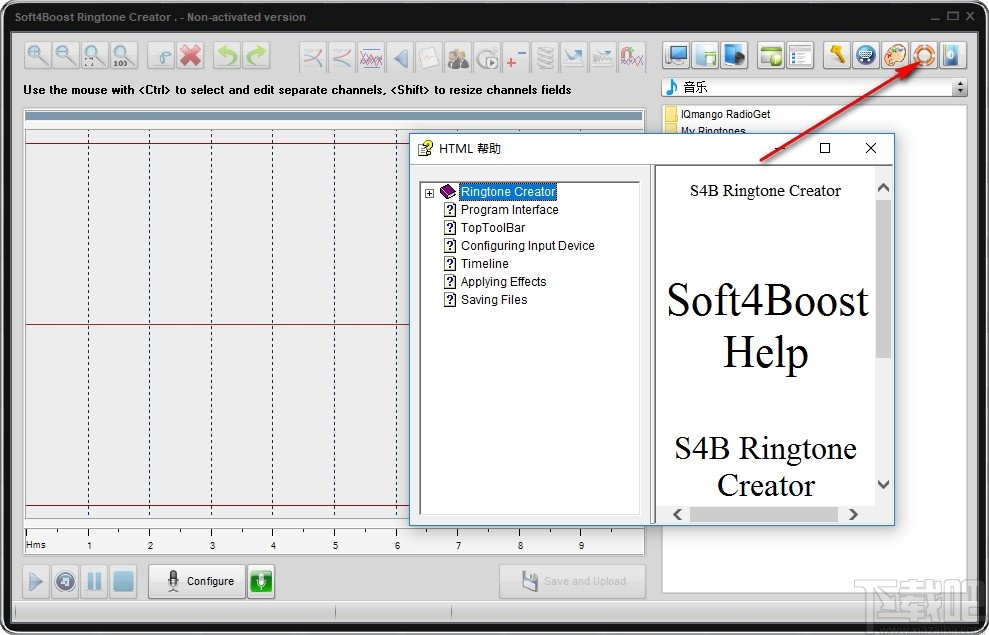Select the Applying Effects help topic

click(x=503, y=281)
